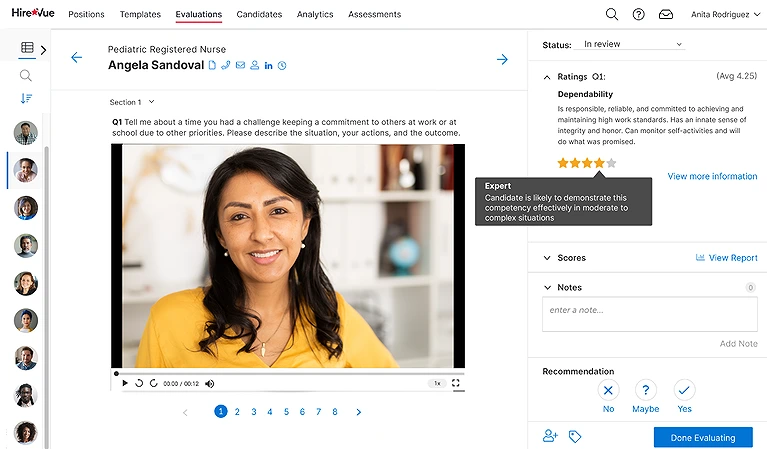Open the Assessments tab
The height and width of the screenshot is (449, 767).
[375, 14]
